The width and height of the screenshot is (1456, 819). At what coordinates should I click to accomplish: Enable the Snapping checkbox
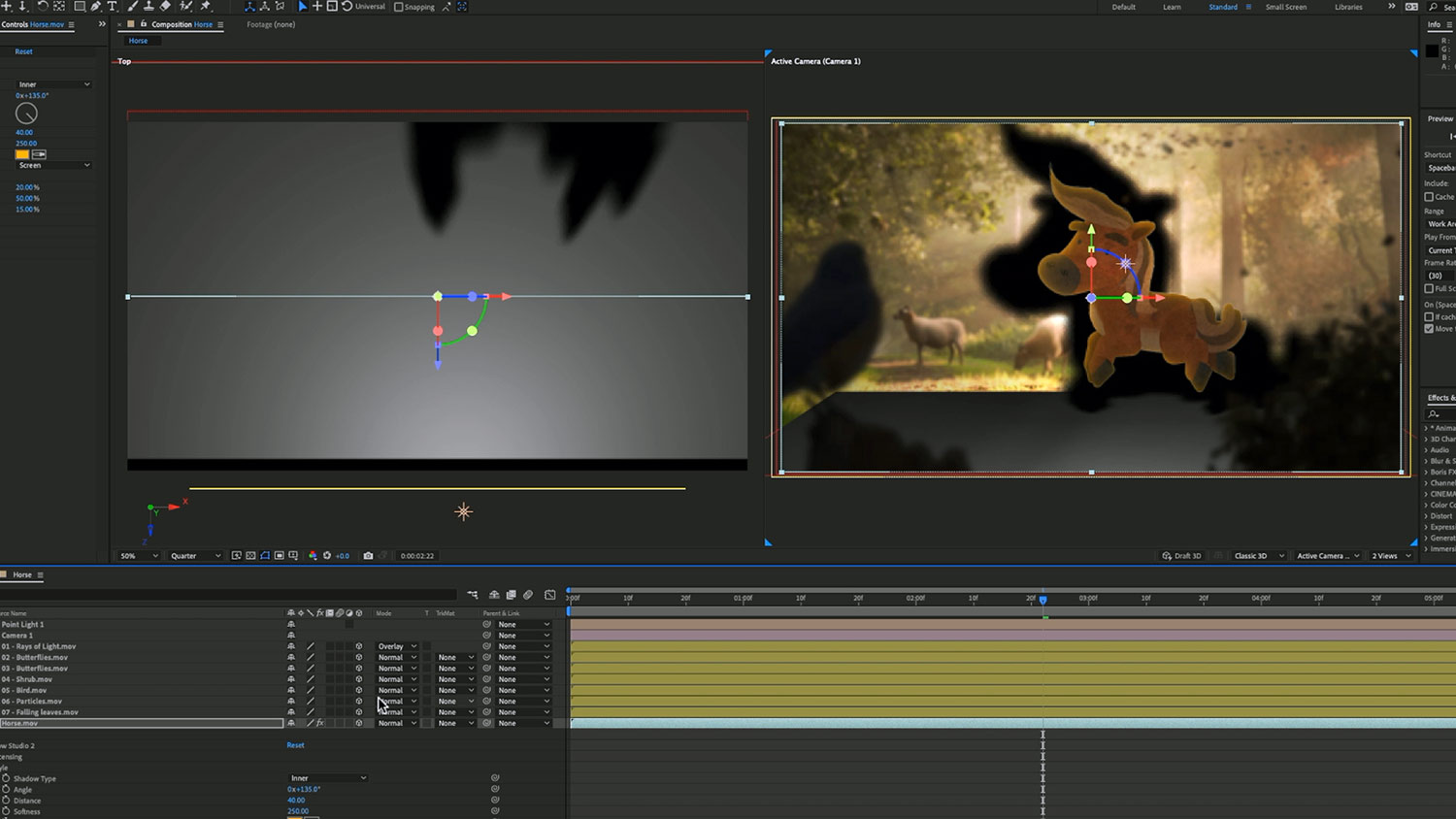click(x=399, y=7)
